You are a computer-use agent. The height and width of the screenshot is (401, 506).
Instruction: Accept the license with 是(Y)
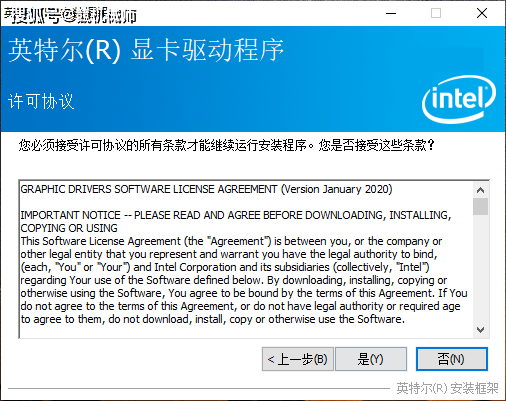371,359
